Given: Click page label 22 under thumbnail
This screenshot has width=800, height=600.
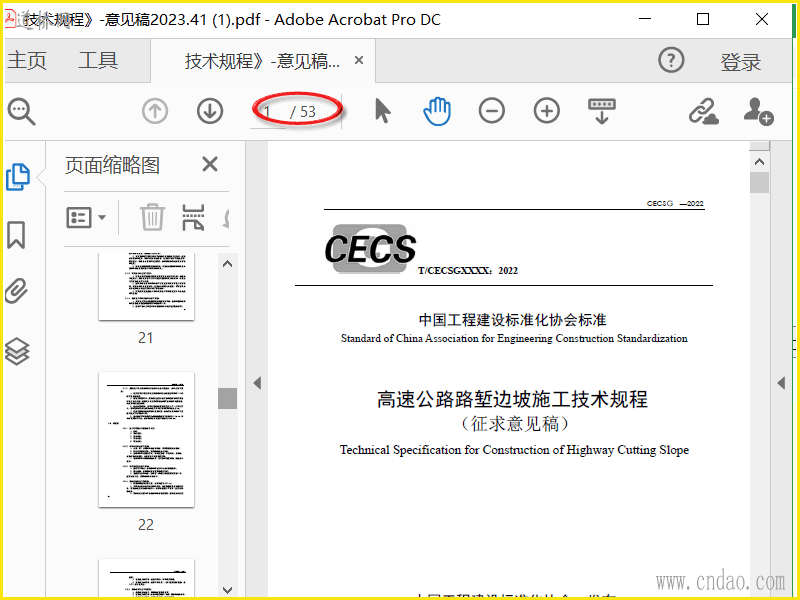Looking at the screenshot, I should point(146,525).
